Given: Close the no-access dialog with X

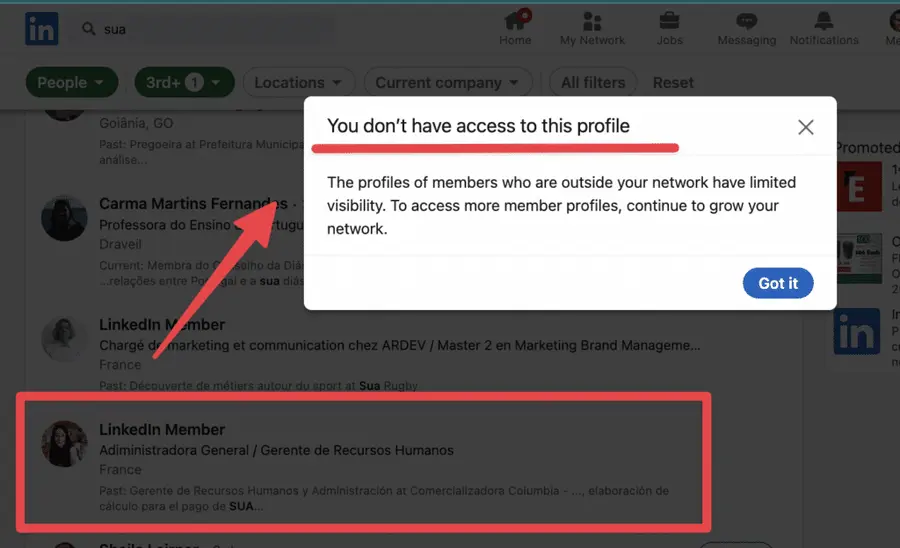Looking at the screenshot, I should coord(806,127).
